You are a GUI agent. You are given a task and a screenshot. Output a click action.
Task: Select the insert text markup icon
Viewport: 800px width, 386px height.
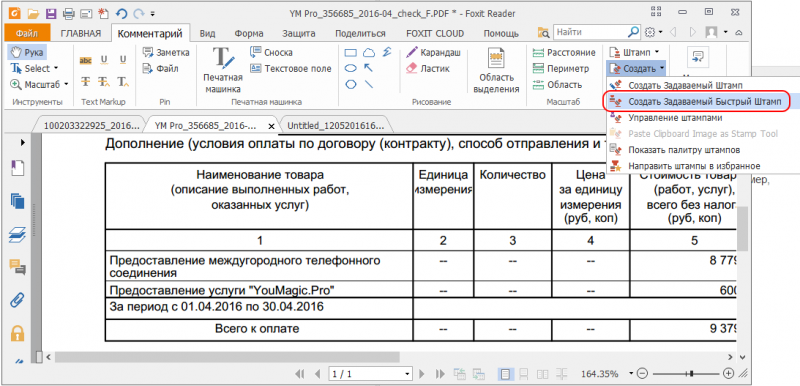122,82
